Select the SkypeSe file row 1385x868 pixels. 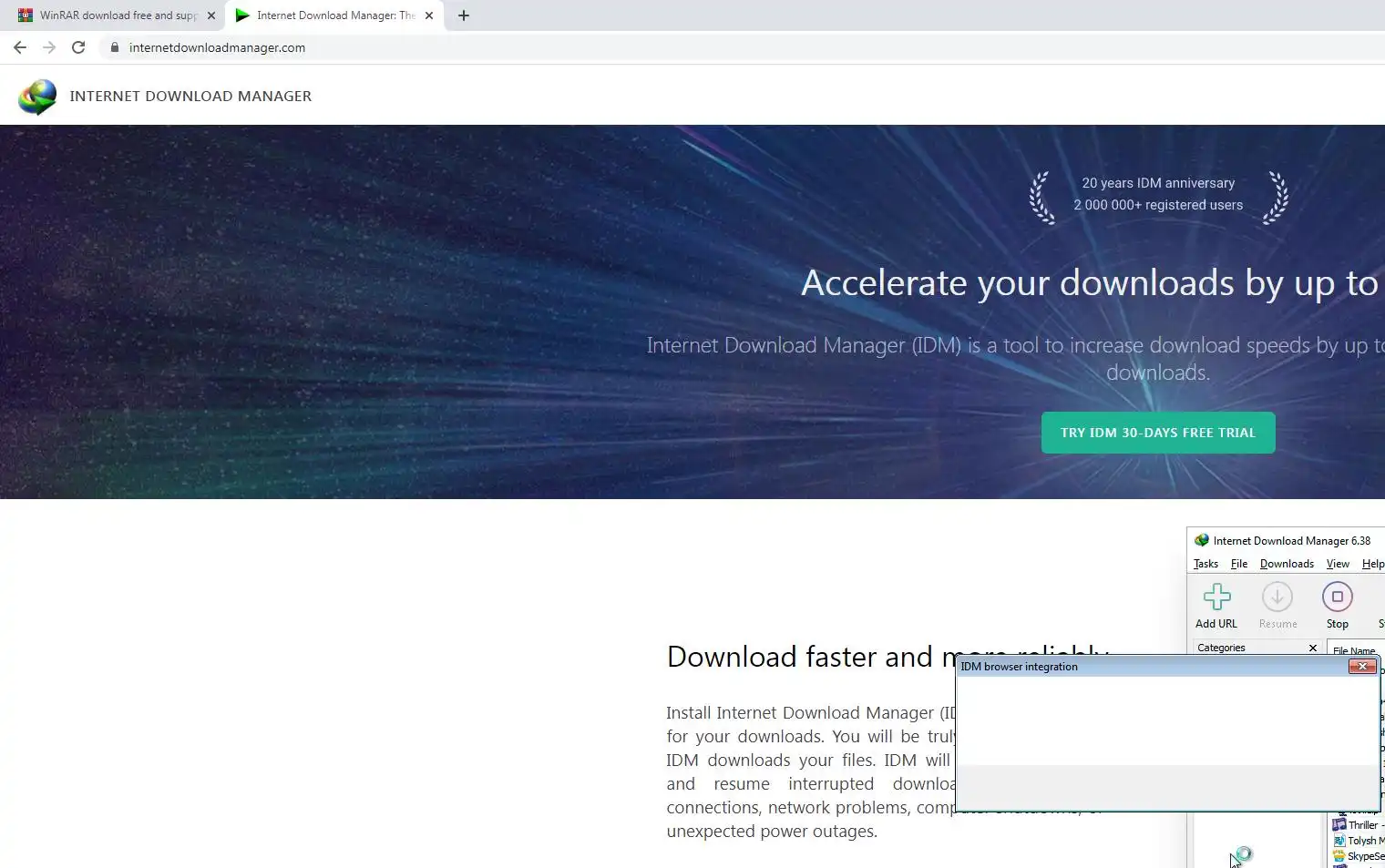[x=1358, y=856]
